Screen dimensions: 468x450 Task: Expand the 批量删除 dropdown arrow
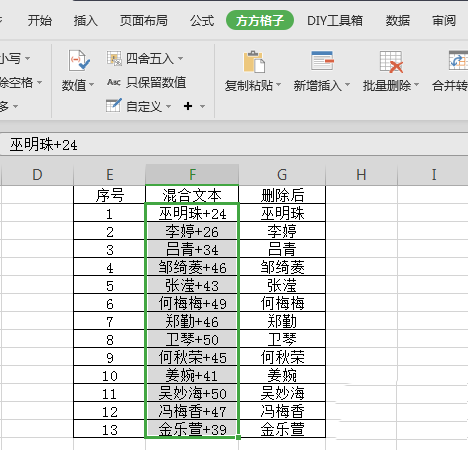[416, 85]
